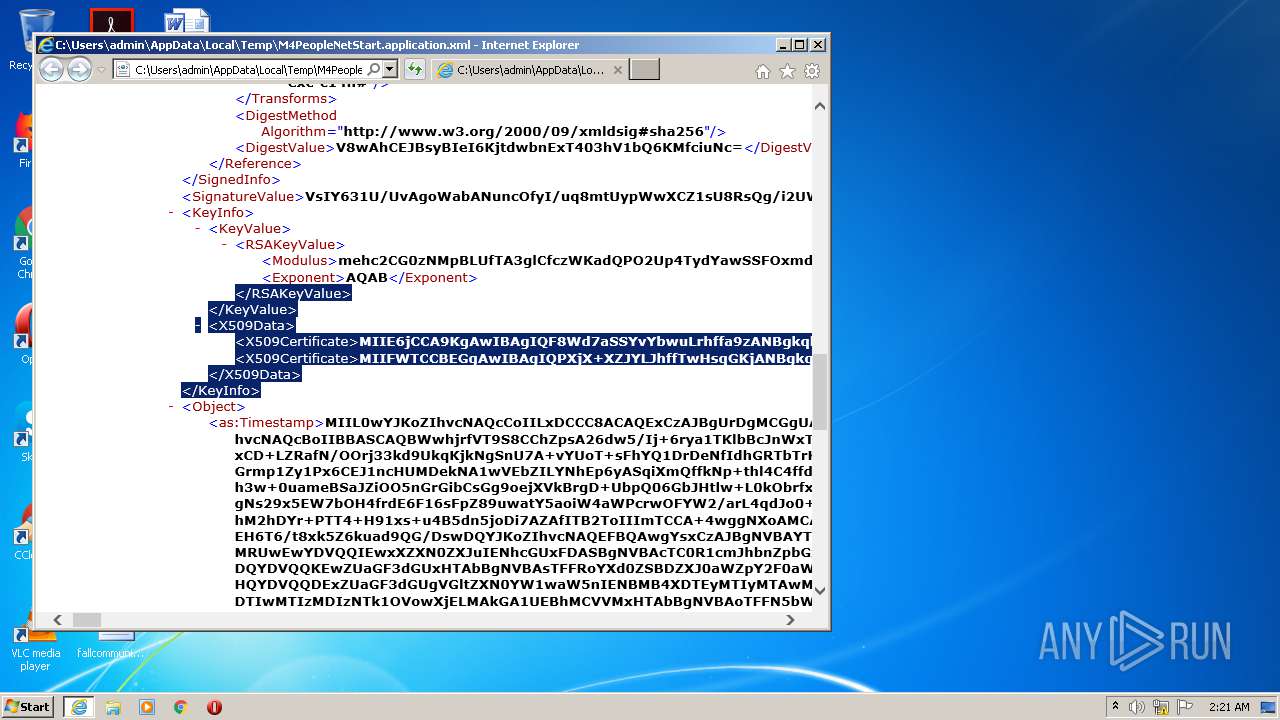The image size is (1280, 720).
Task: Click the Modulus element line
Action: pos(537,261)
